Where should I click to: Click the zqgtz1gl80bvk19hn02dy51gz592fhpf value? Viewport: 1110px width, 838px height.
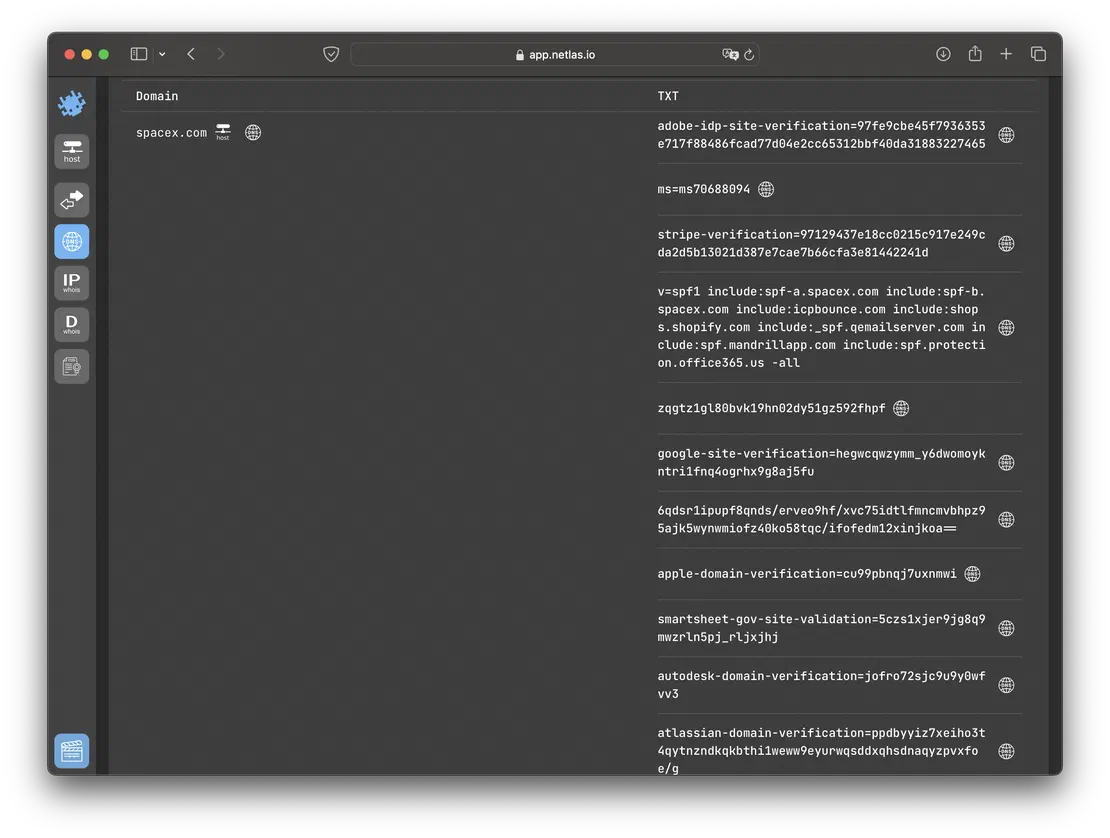[x=771, y=408]
